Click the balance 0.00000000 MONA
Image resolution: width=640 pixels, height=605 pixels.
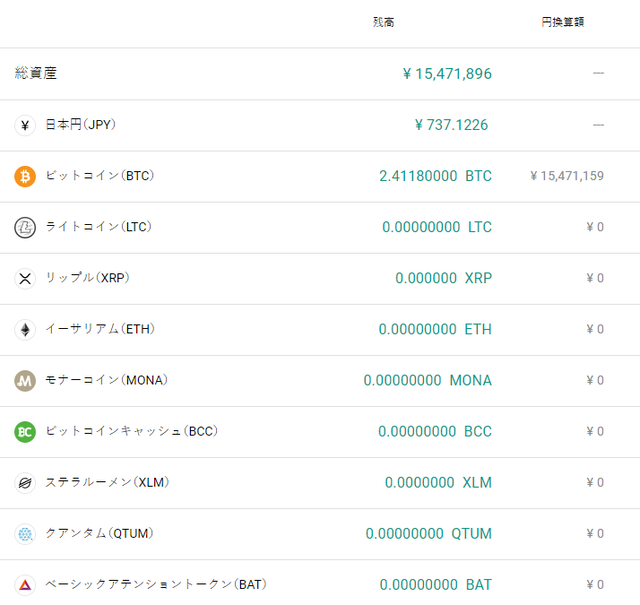pyautogui.click(x=428, y=380)
